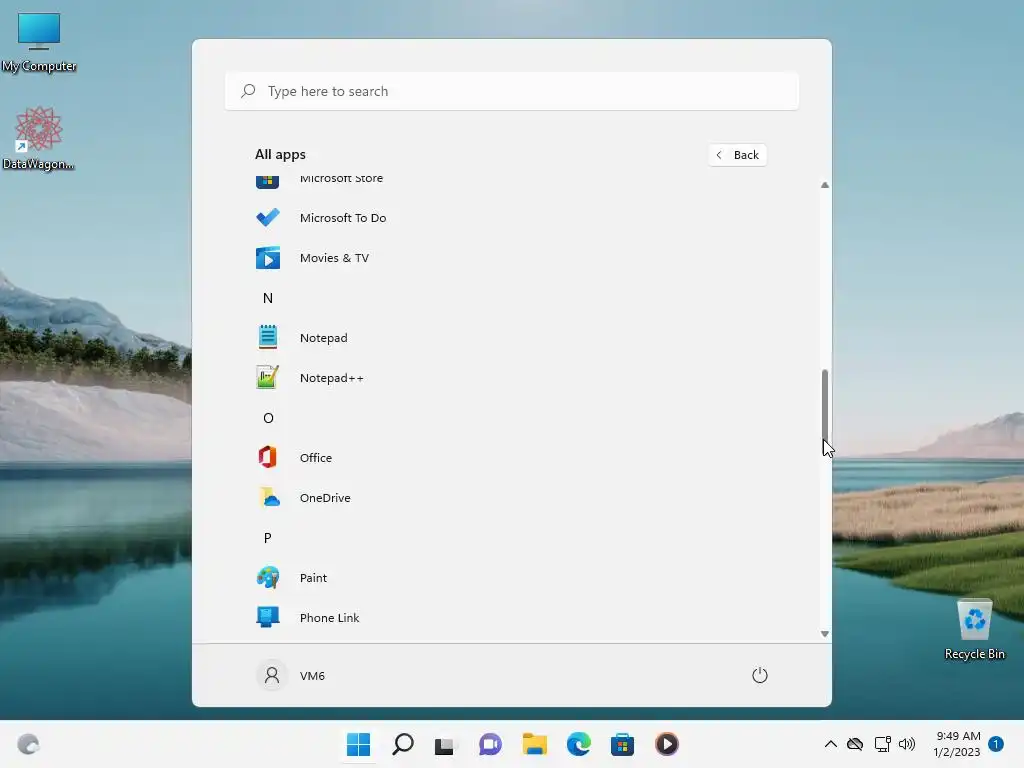The width and height of the screenshot is (1024, 768).
Task: Click the volume speaker tray icon
Action: pos(907,744)
